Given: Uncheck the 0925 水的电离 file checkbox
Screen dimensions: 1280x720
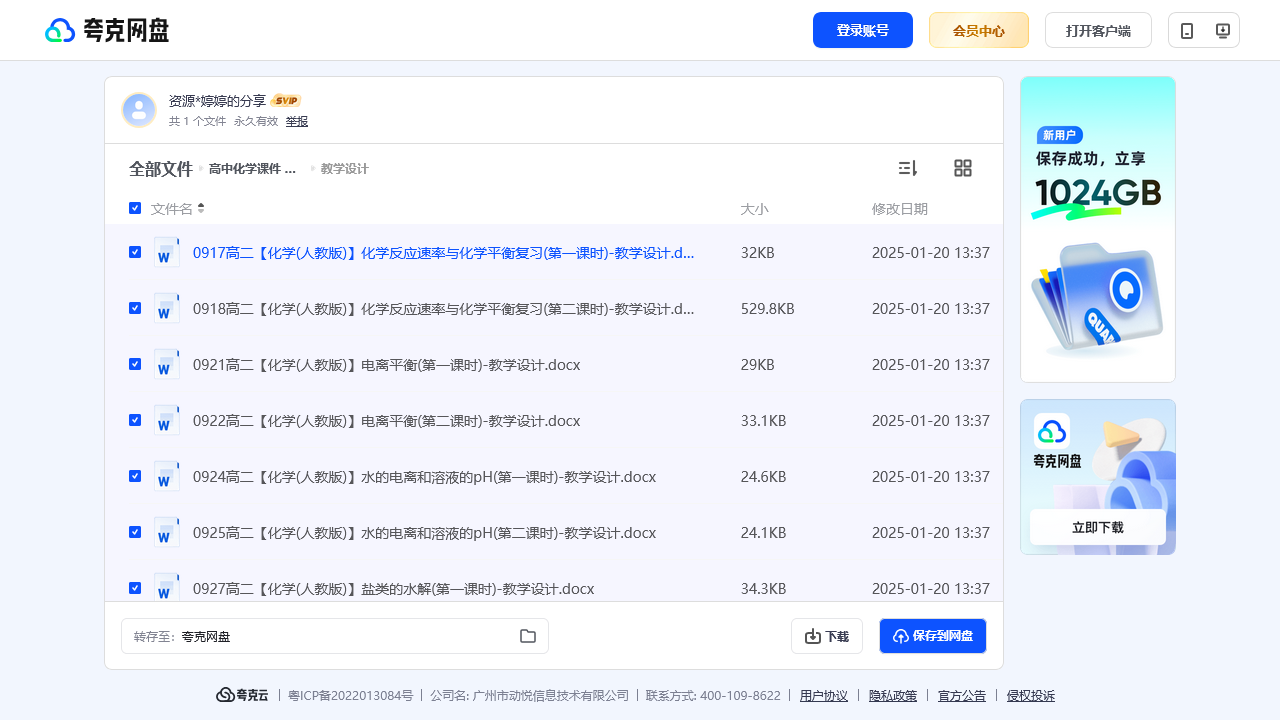Looking at the screenshot, I should [x=135, y=532].
